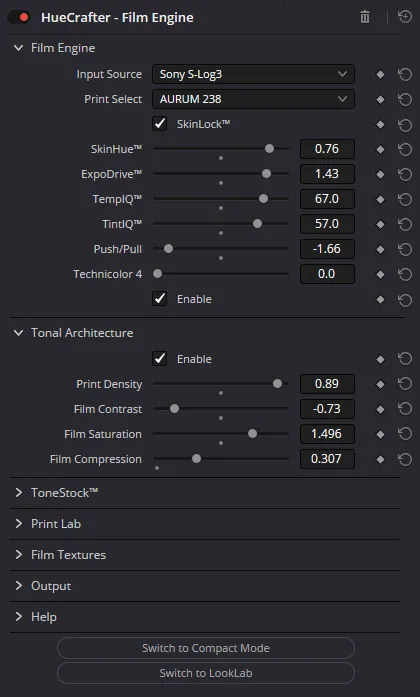This screenshot has height=697, width=420.
Task: Click the TintIQ slider handle
Action: coord(257,224)
